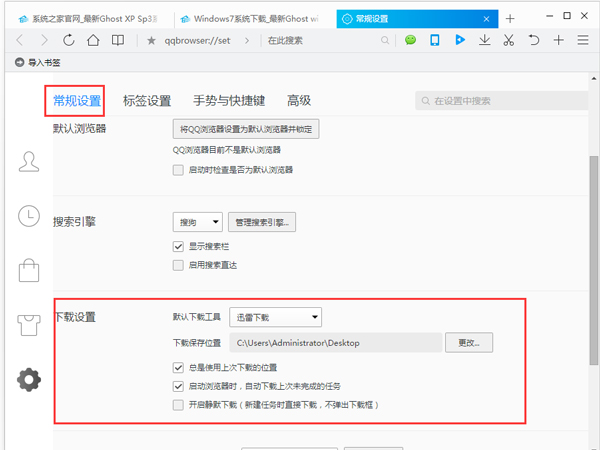Open the 搜狗 search engine dropdown
The height and width of the screenshot is (450, 600).
tap(198, 222)
